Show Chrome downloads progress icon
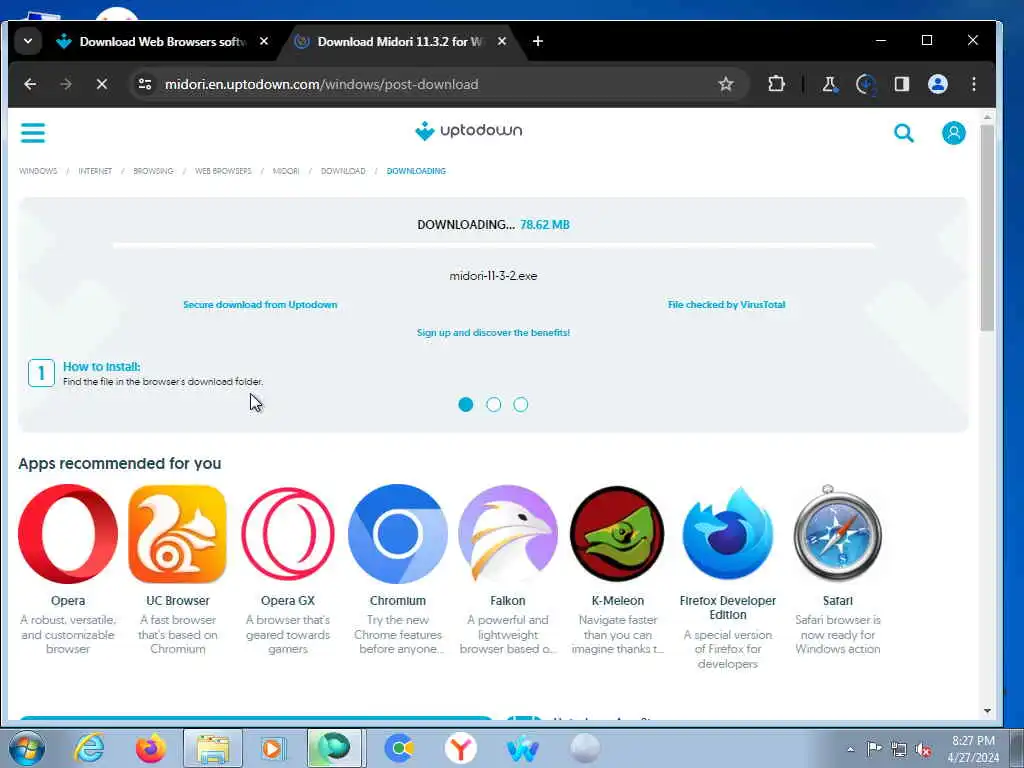The image size is (1024, 768). (x=866, y=84)
